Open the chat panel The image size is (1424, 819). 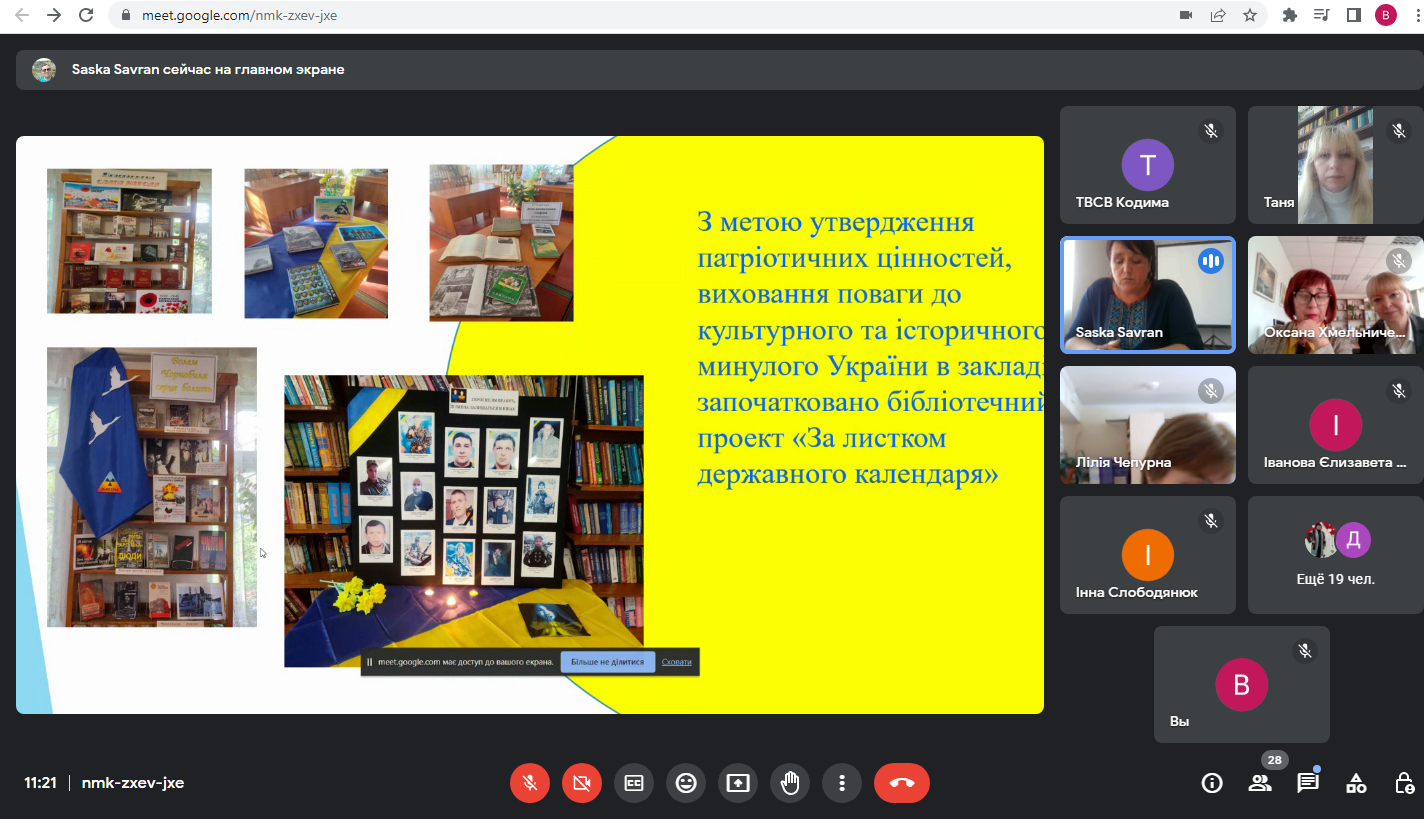pos(1308,783)
